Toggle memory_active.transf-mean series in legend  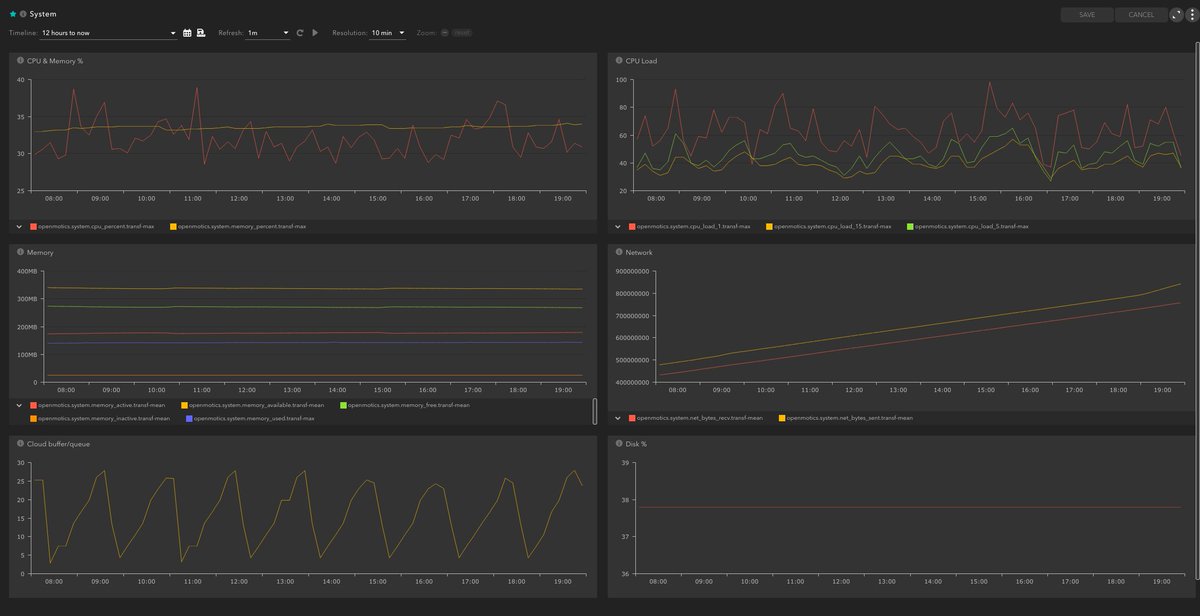[x=98, y=405]
